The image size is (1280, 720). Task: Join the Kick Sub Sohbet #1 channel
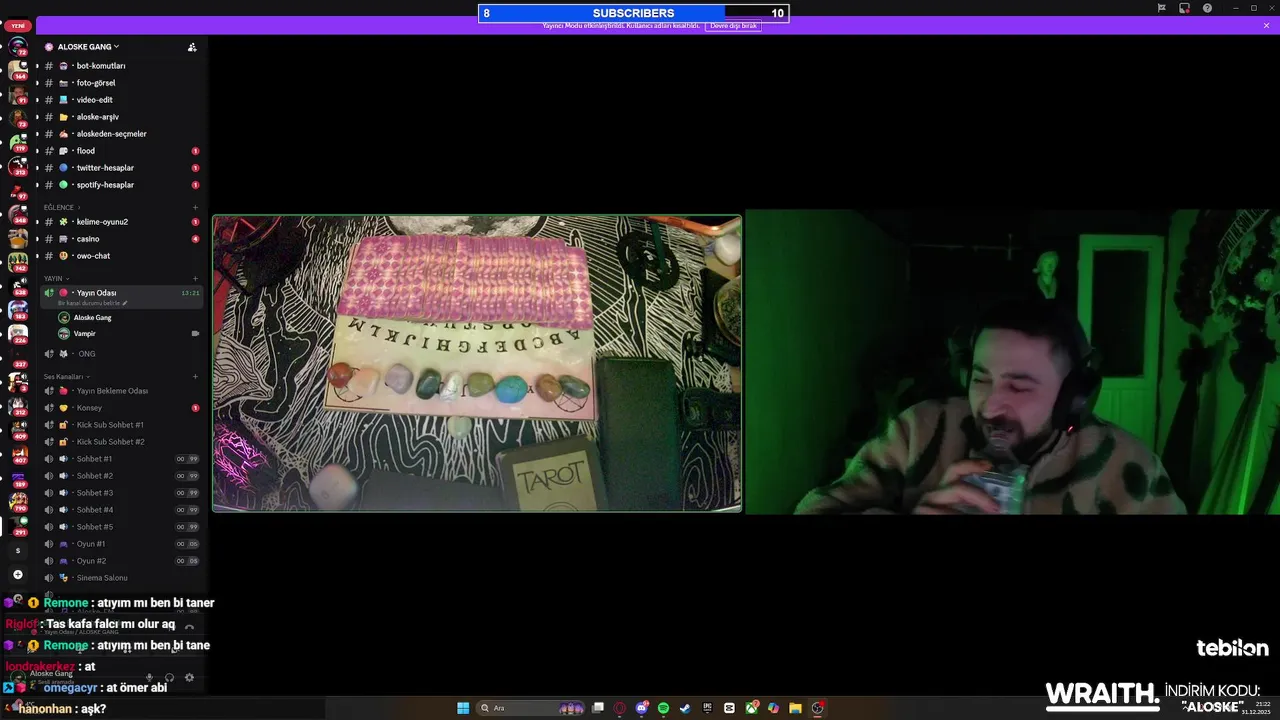[120, 425]
